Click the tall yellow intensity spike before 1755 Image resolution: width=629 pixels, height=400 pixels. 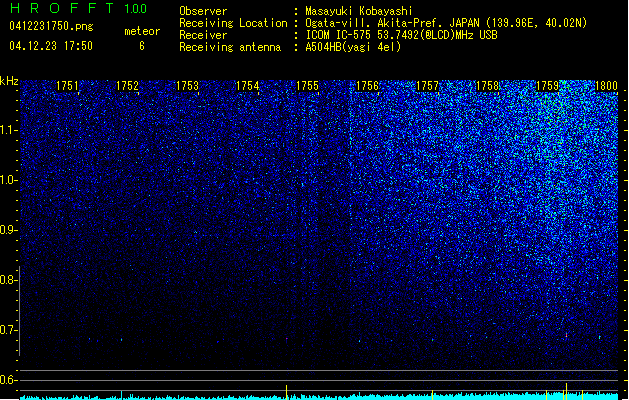tap(286, 392)
